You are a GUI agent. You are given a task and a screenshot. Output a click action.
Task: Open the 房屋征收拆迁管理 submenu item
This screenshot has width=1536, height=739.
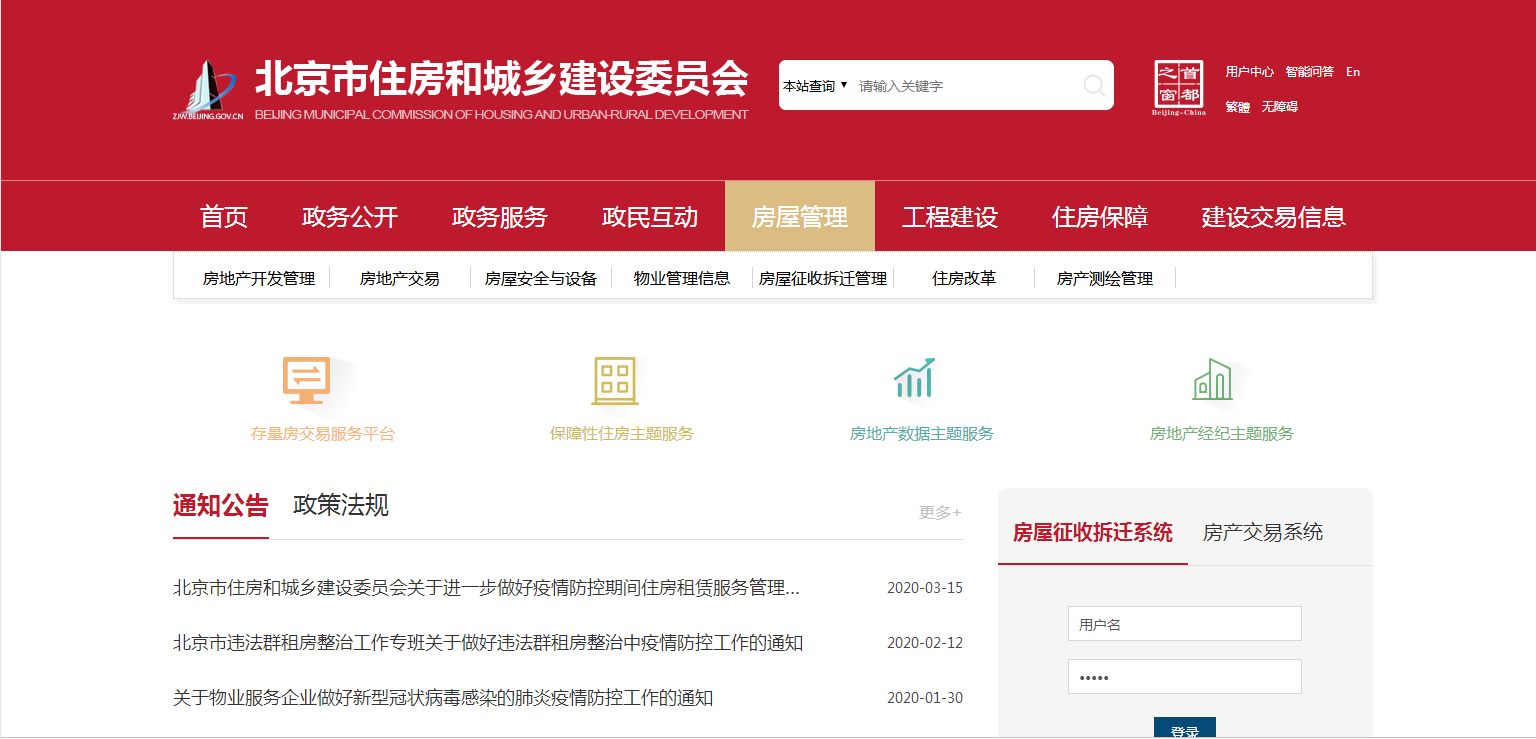click(823, 279)
